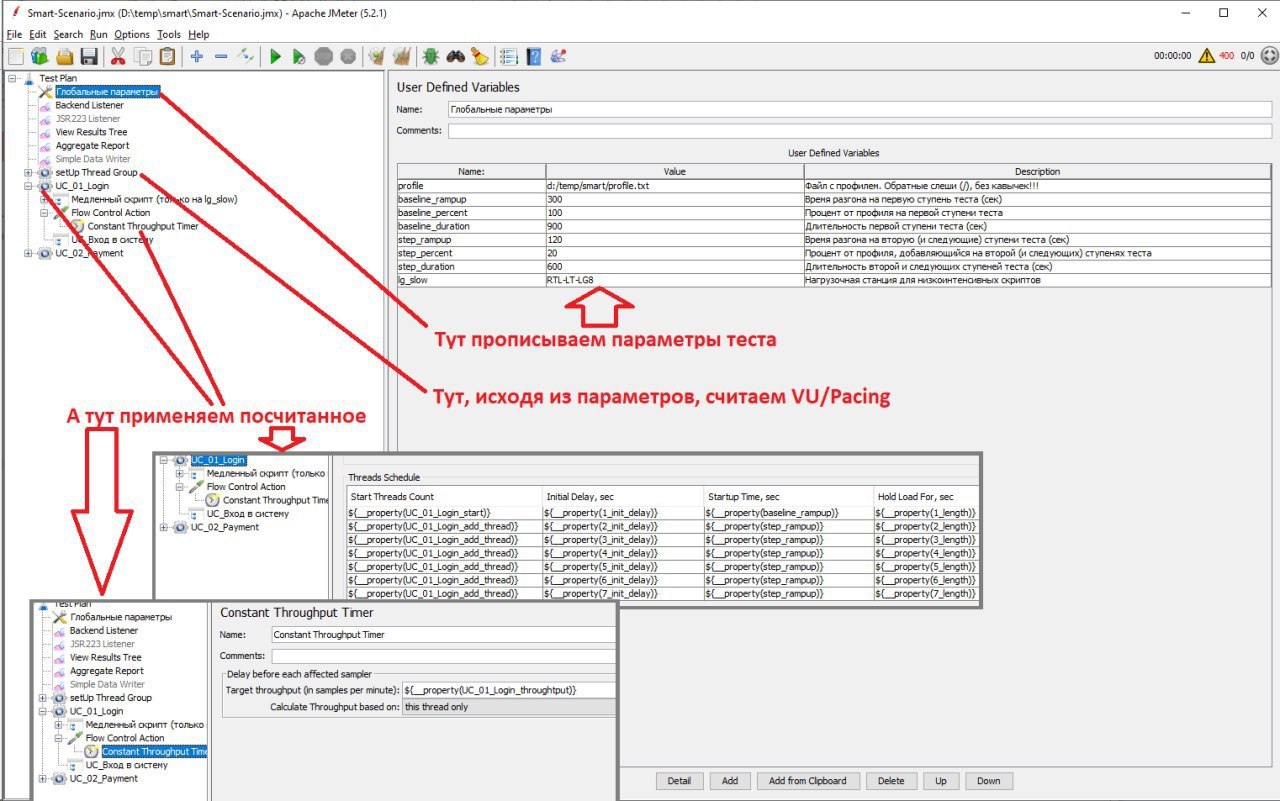1280x801 pixels.
Task: Click Detail button below variables table
Action: click(x=679, y=781)
